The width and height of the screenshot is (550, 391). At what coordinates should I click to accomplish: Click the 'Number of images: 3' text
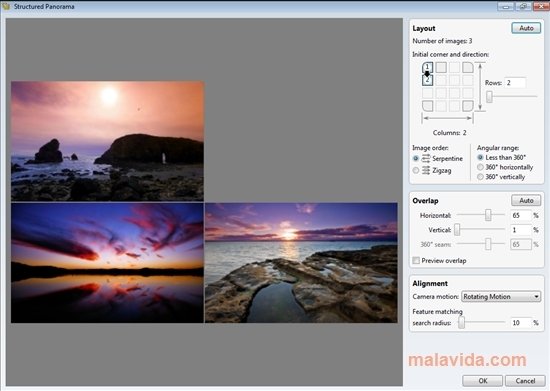pos(442,41)
